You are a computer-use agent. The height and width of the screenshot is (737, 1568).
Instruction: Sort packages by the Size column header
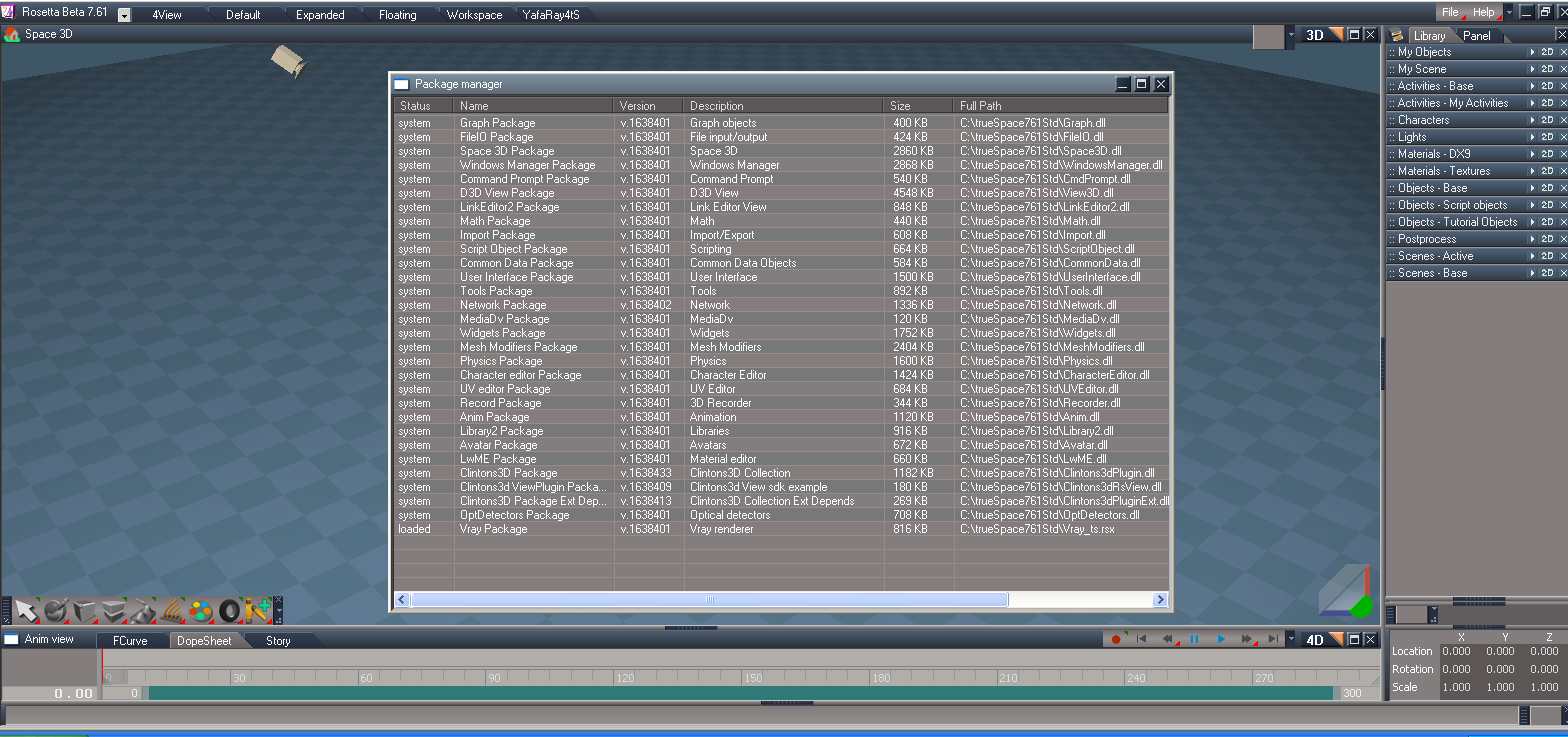coord(919,105)
